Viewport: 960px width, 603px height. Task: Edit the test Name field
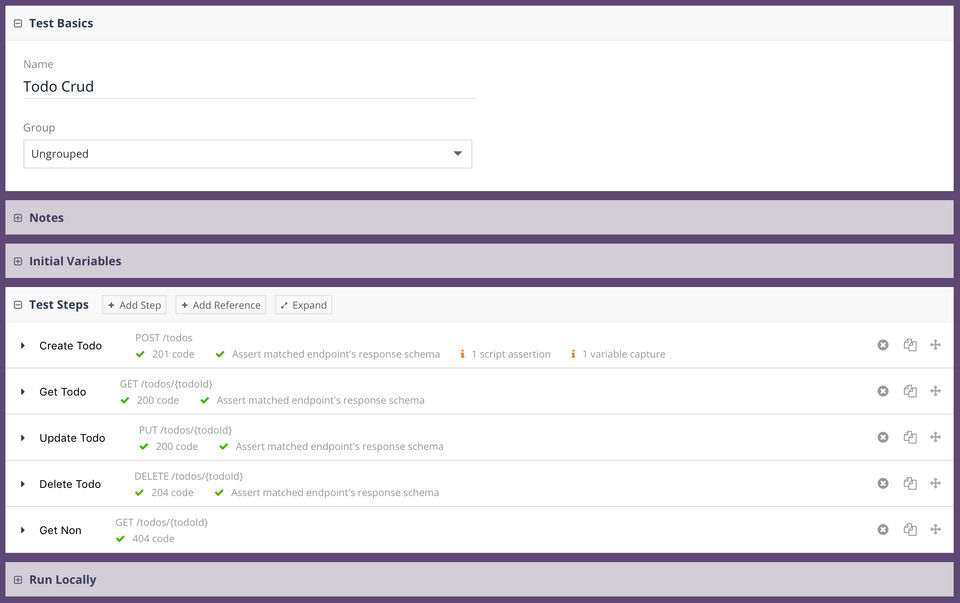(x=249, y=87)
